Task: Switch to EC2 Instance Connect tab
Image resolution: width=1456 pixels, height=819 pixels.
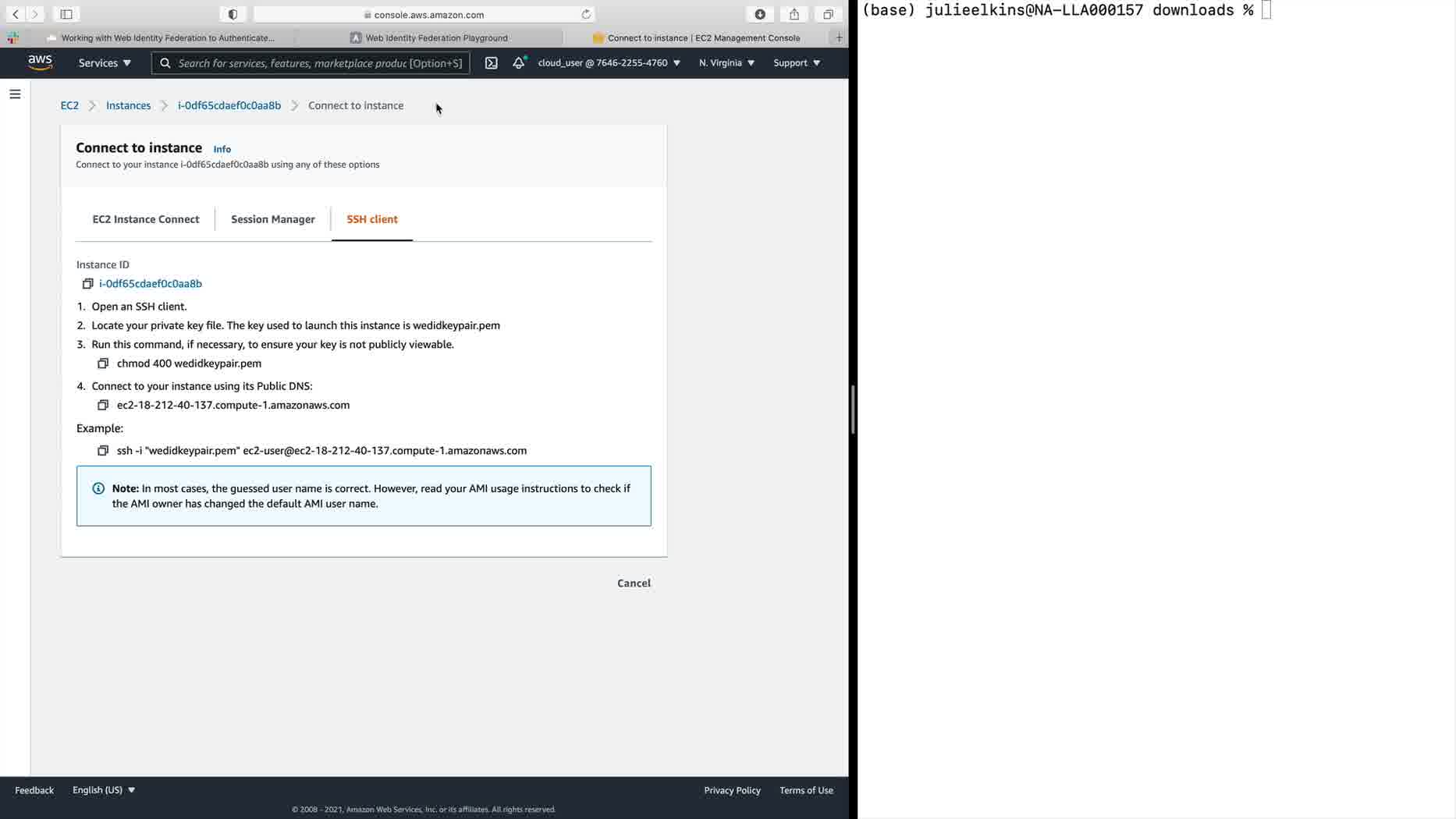Action: click(146, 219)
